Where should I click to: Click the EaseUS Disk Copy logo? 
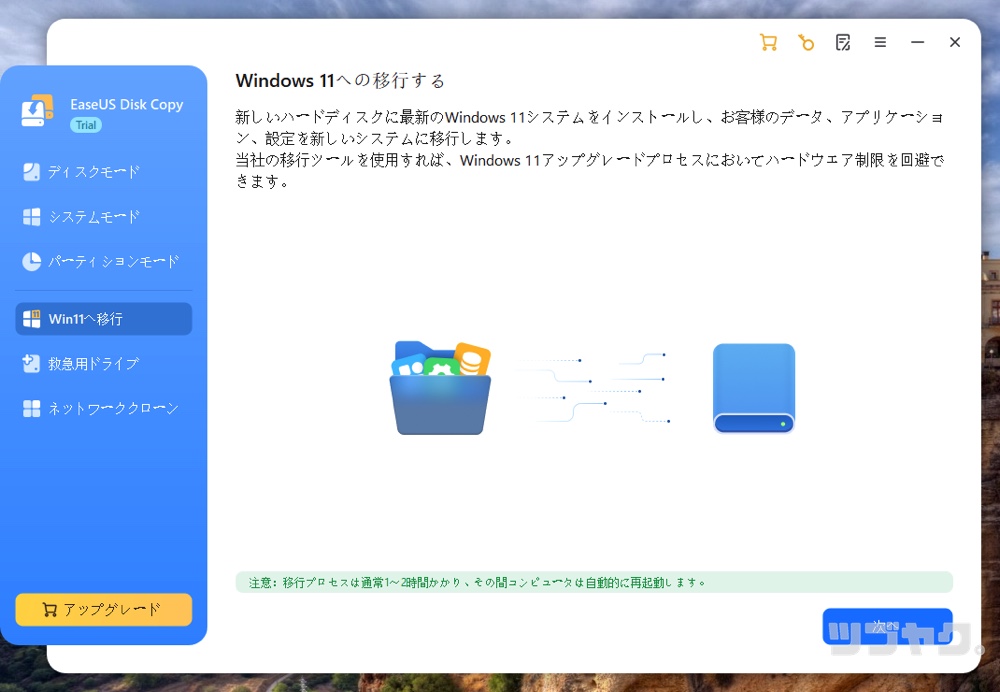pos(37,110)
